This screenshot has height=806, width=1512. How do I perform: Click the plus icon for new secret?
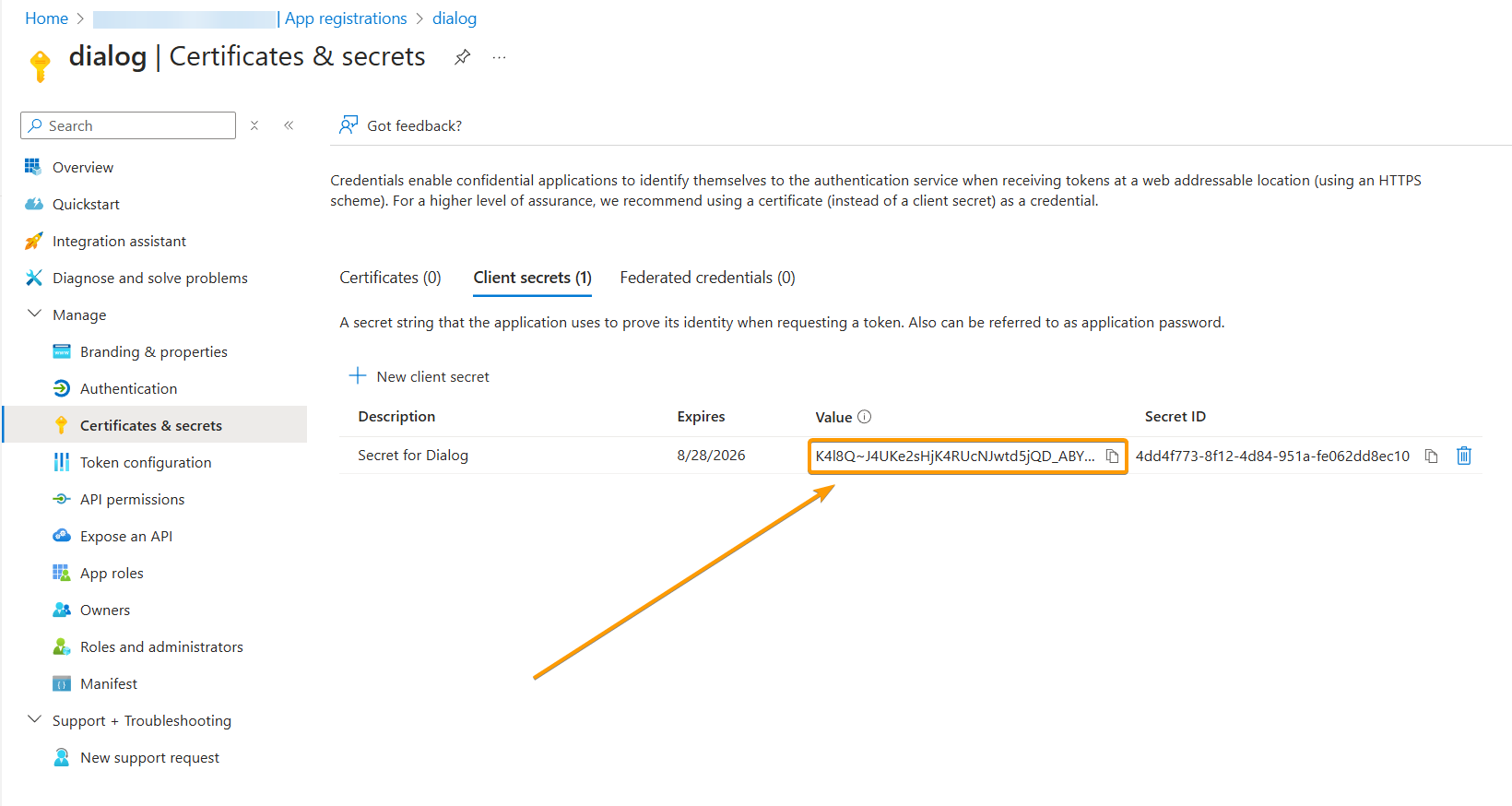(x=358, y=375)
